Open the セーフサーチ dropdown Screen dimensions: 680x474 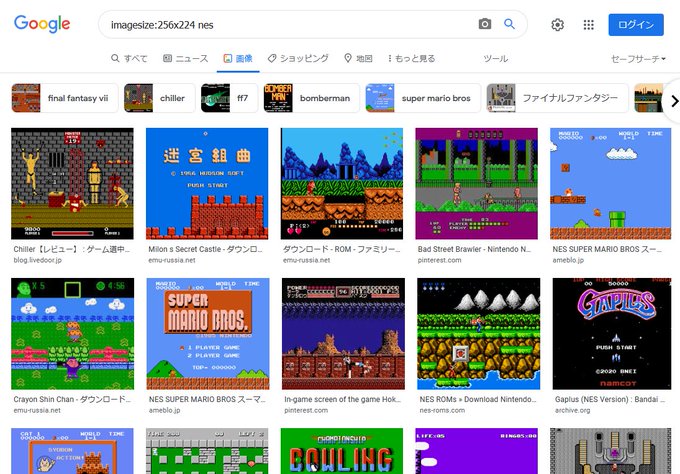coord(638,59)
